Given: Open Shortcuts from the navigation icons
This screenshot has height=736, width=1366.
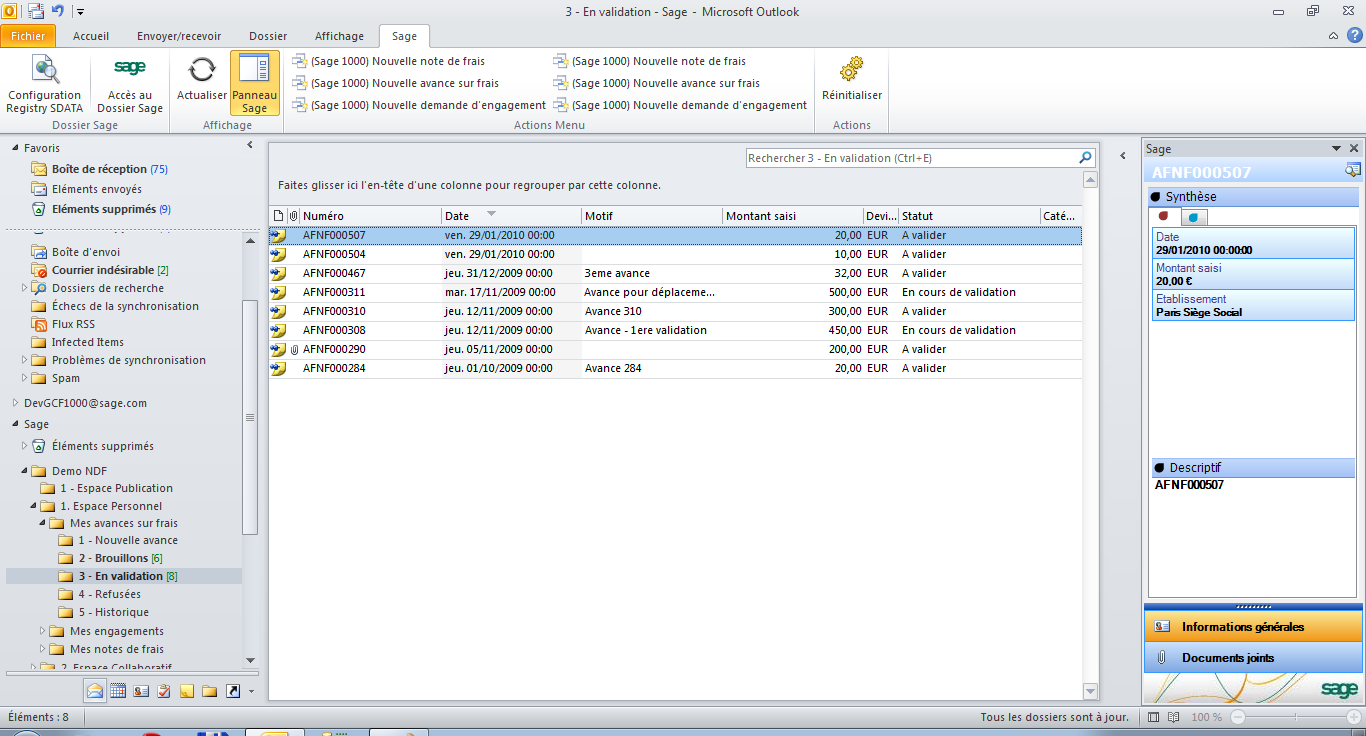Looking at the screenshot, I should point(233,690).
